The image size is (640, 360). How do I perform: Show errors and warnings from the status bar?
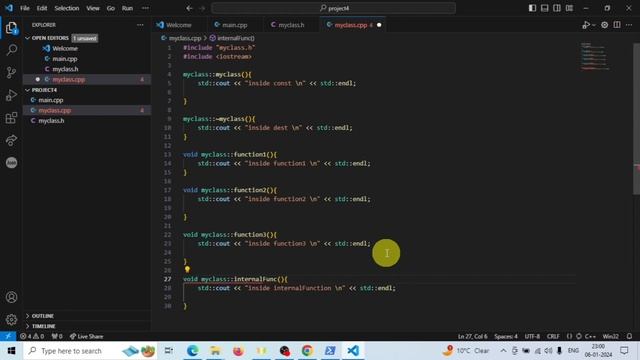pyautogui.click(x=32, y=336)
